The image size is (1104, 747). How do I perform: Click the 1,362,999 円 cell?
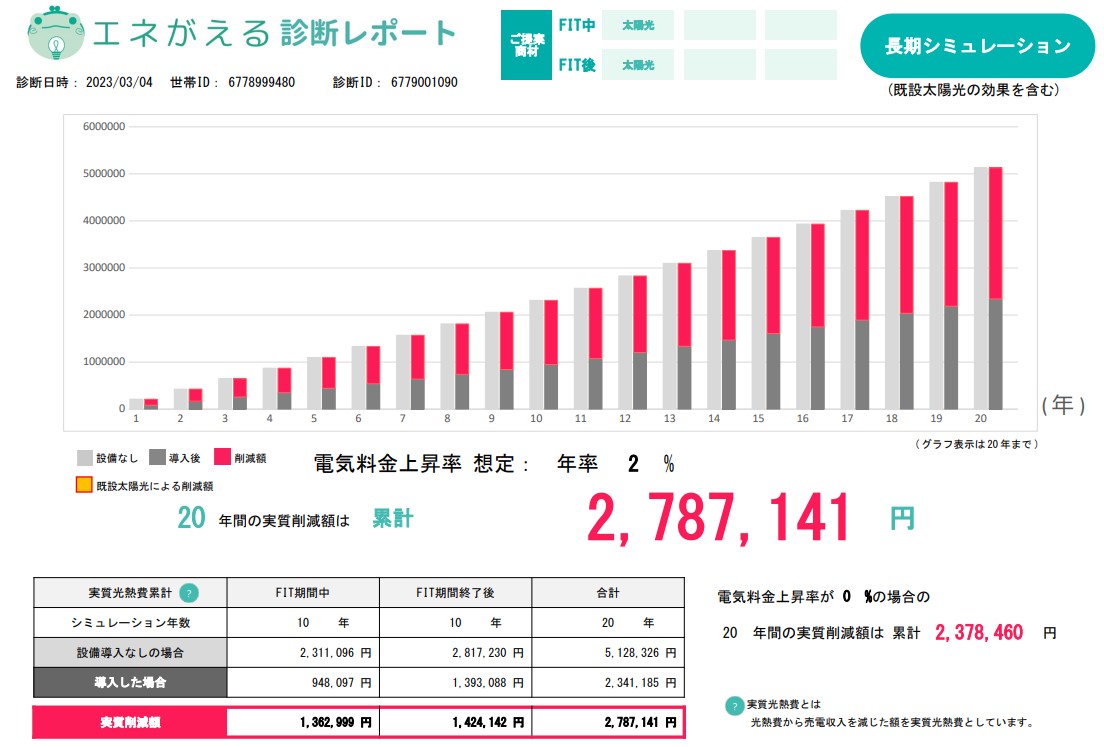[x=303, y=722]
